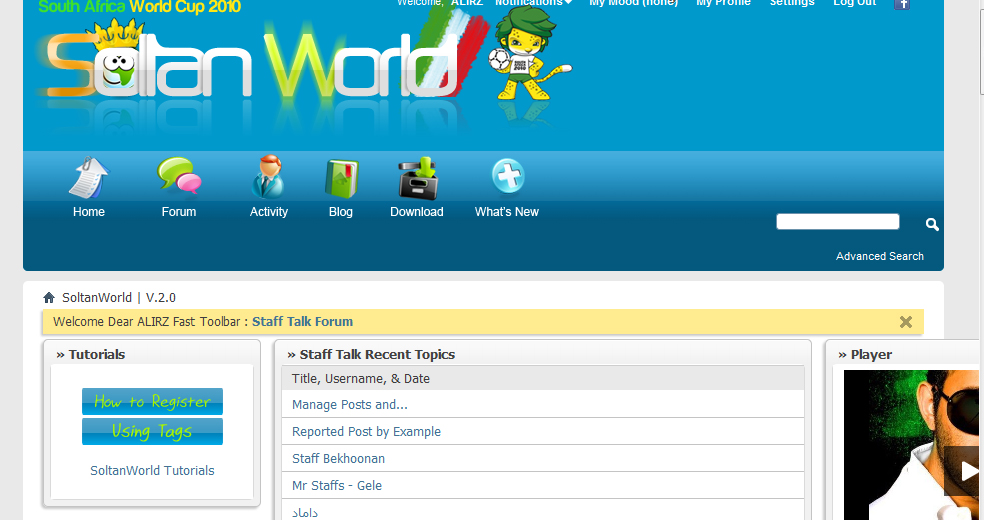This screenshot has height=520, width=984.
Task: Open the Blog book icon
Action: tap(341, 179)
